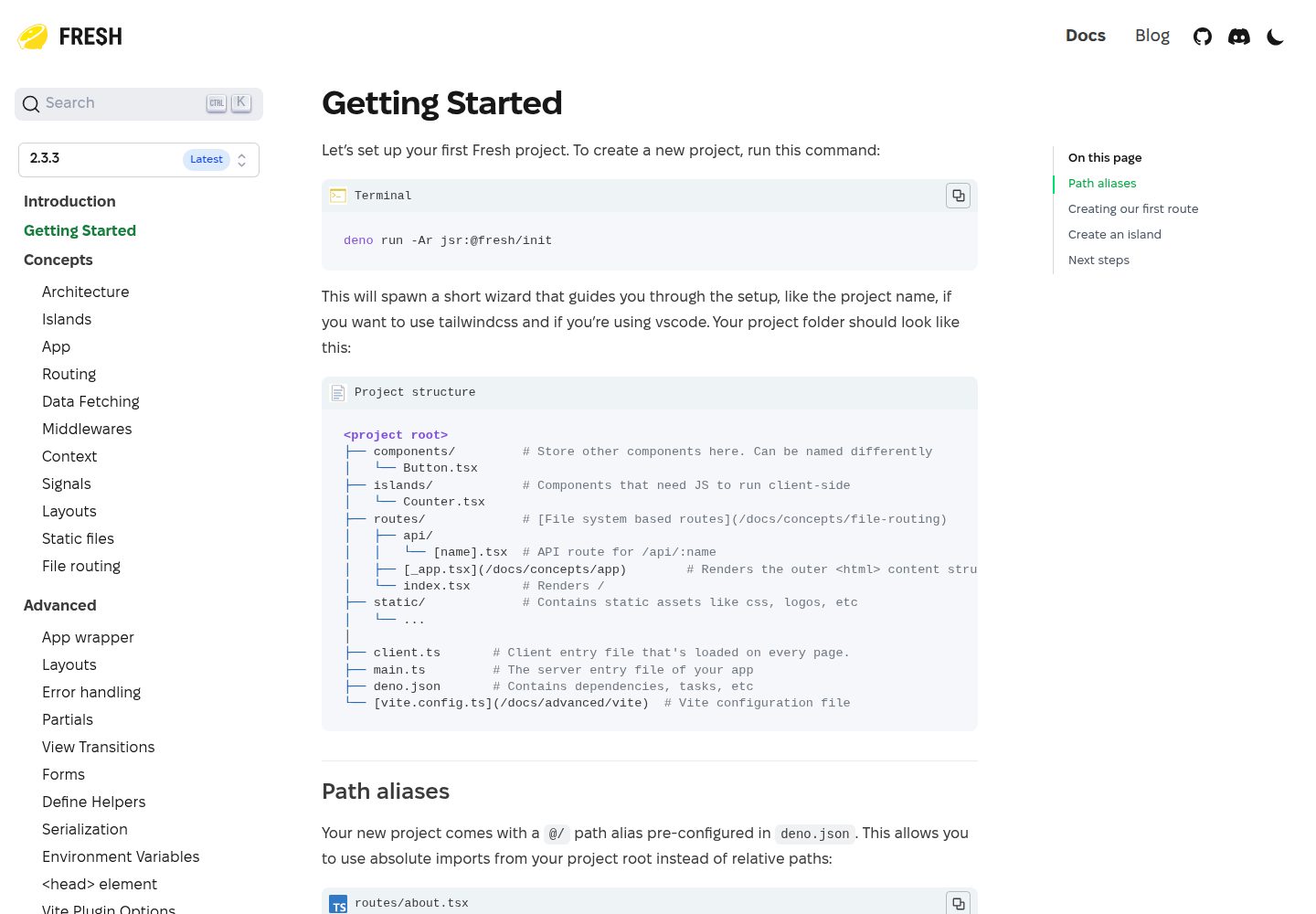Open Data Fetching docs page
Viewport: 1316px width, 914px height.
[90, 401]
